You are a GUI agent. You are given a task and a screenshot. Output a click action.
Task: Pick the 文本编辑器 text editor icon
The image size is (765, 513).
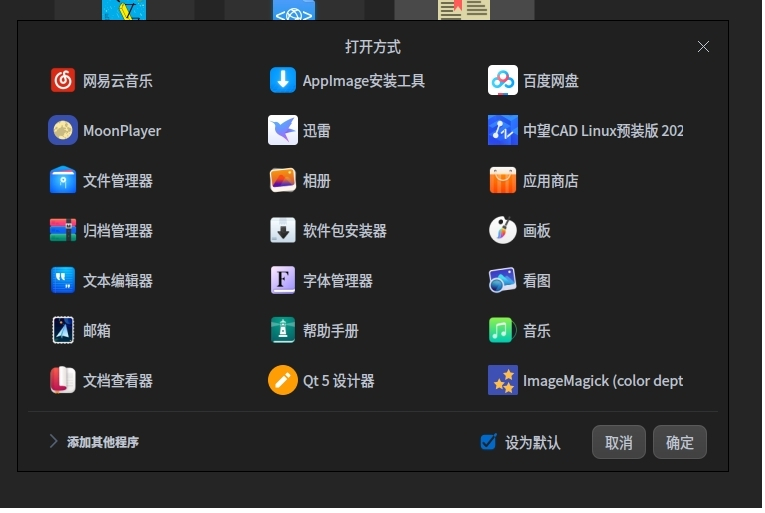point(63,281)
